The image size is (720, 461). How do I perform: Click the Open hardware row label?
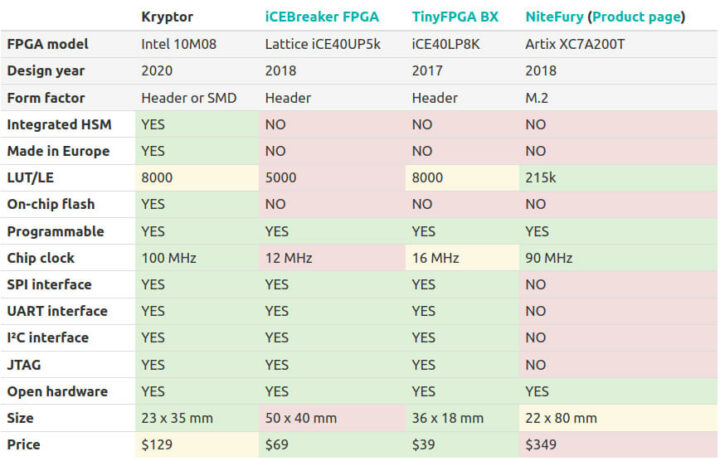57,391
